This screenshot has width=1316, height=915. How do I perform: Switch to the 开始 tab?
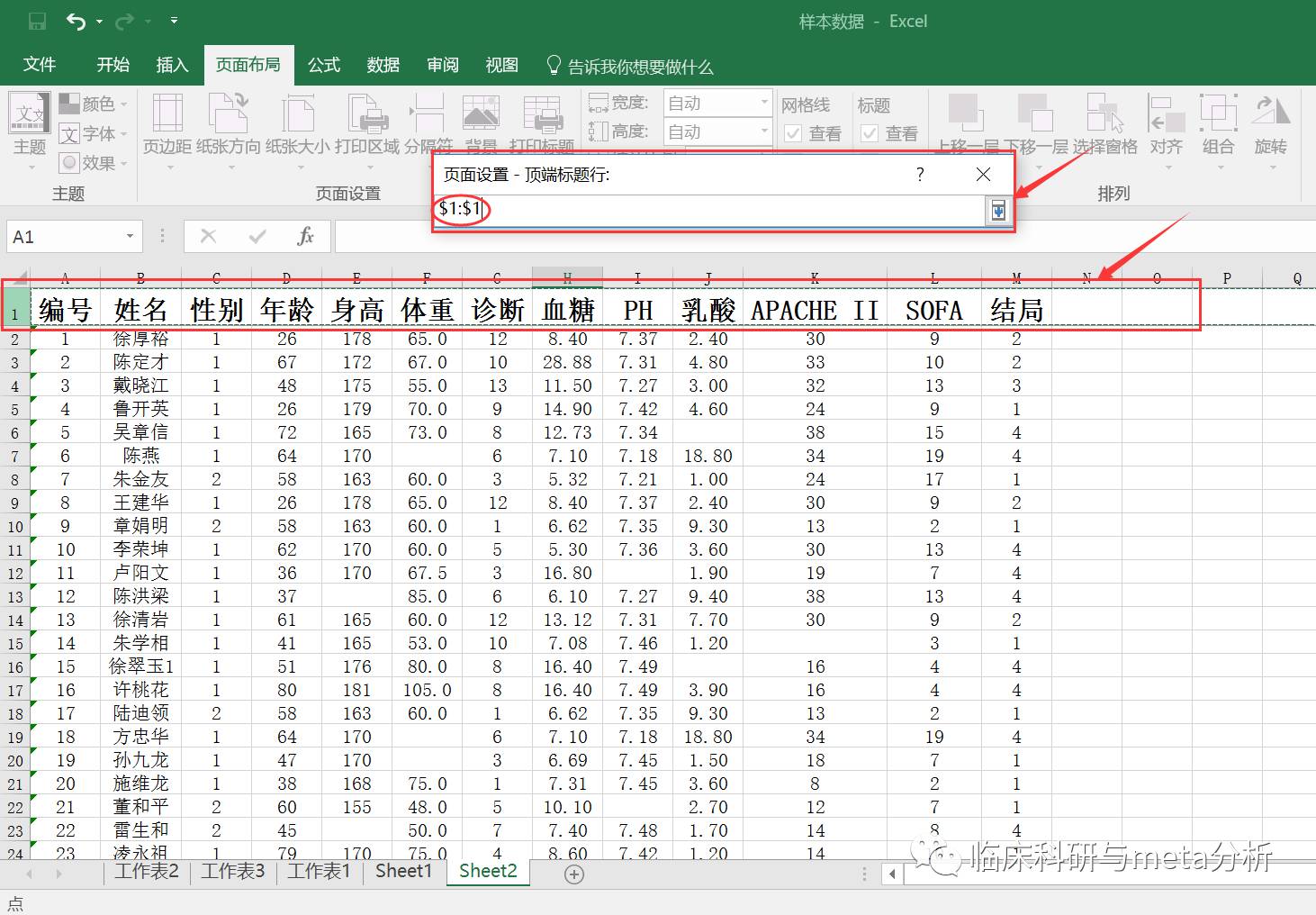(x=113, y=65)
